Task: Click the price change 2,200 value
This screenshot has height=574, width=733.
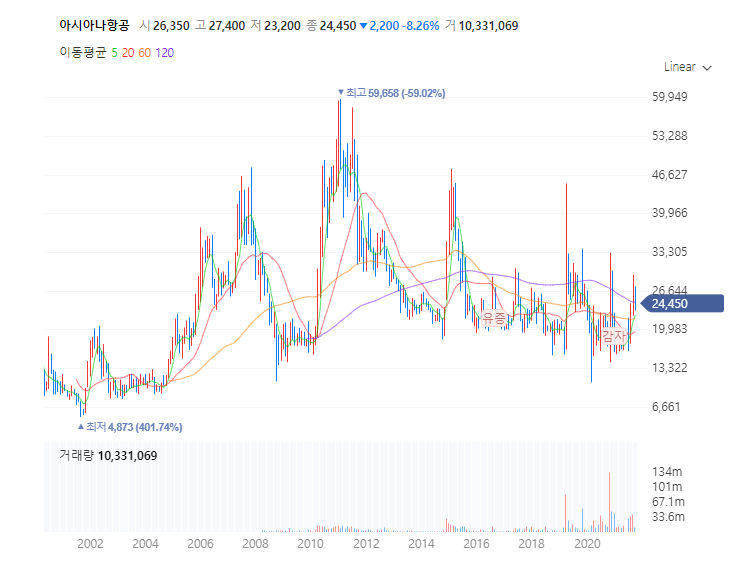Action: pos(384,26)
